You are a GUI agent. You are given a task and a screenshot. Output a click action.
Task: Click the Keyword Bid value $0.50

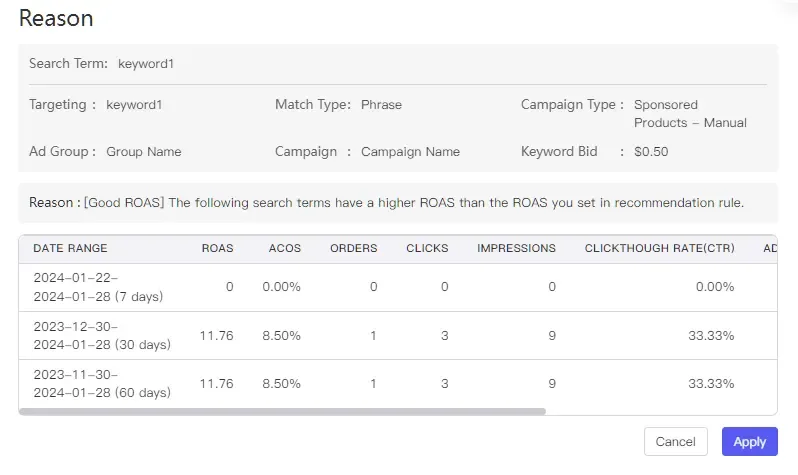(x=651, y=152)
